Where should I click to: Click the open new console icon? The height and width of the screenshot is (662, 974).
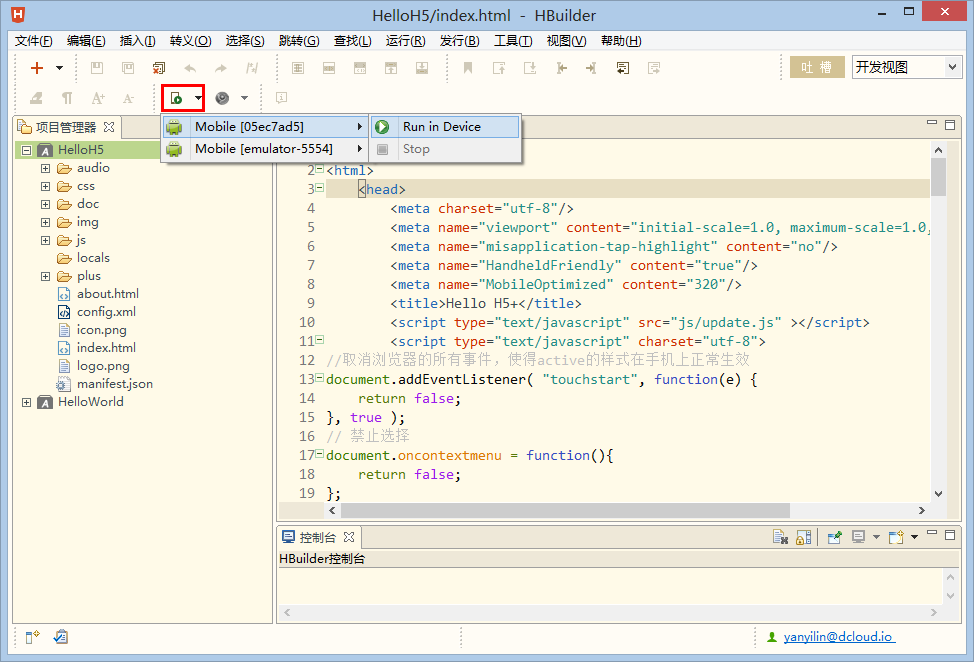click(896, 537)
